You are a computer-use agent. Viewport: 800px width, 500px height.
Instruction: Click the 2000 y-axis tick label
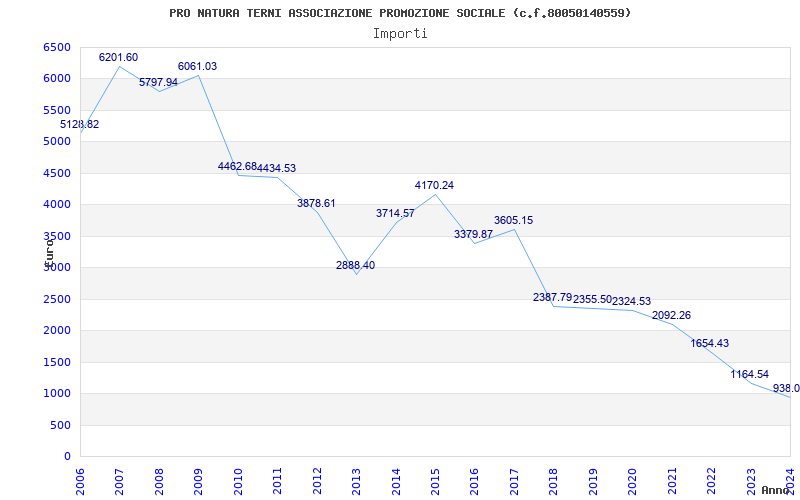coord(57,331)
